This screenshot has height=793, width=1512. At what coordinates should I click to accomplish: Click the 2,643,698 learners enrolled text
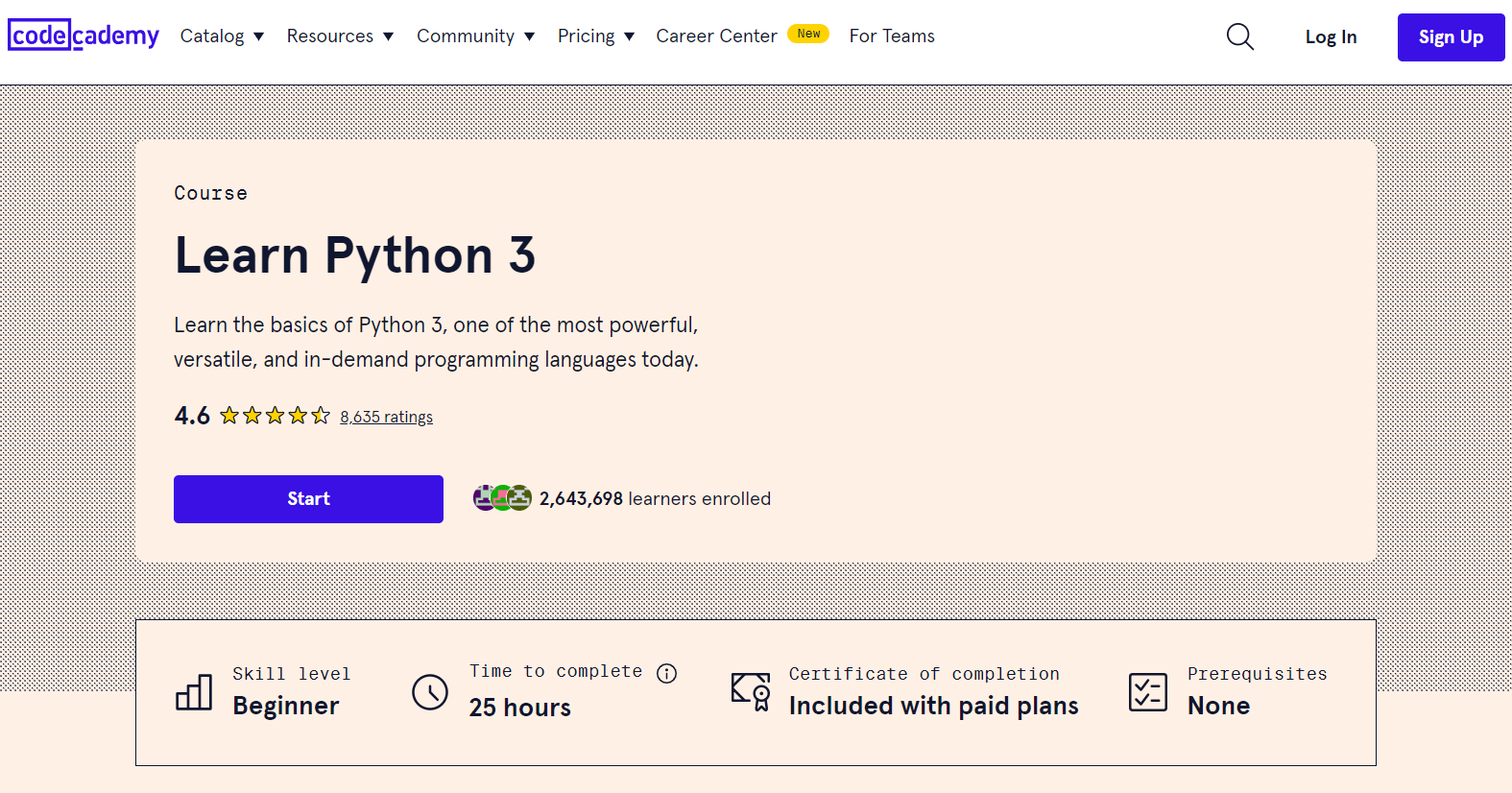click(x=655, y=498)
